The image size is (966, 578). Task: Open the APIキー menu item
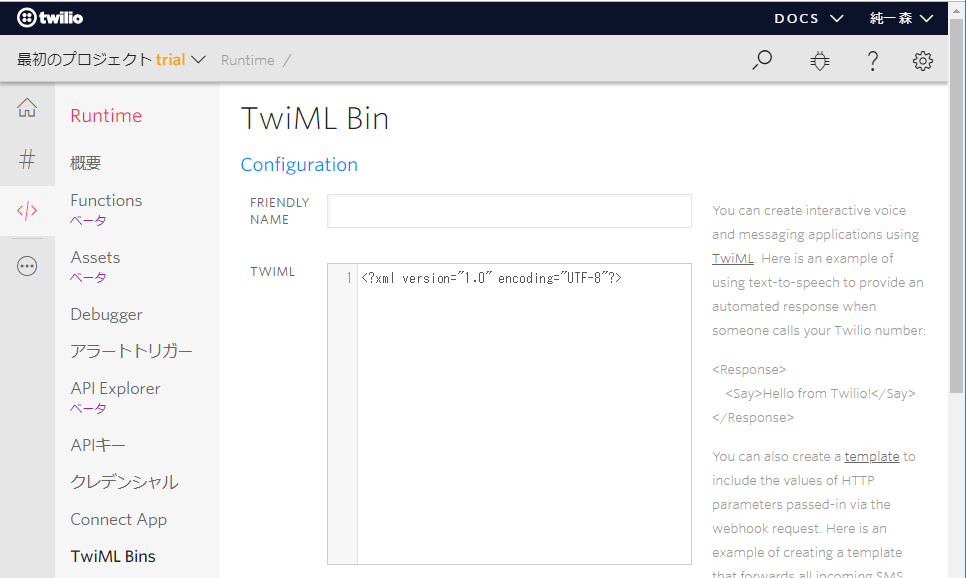tap(98, 445)
